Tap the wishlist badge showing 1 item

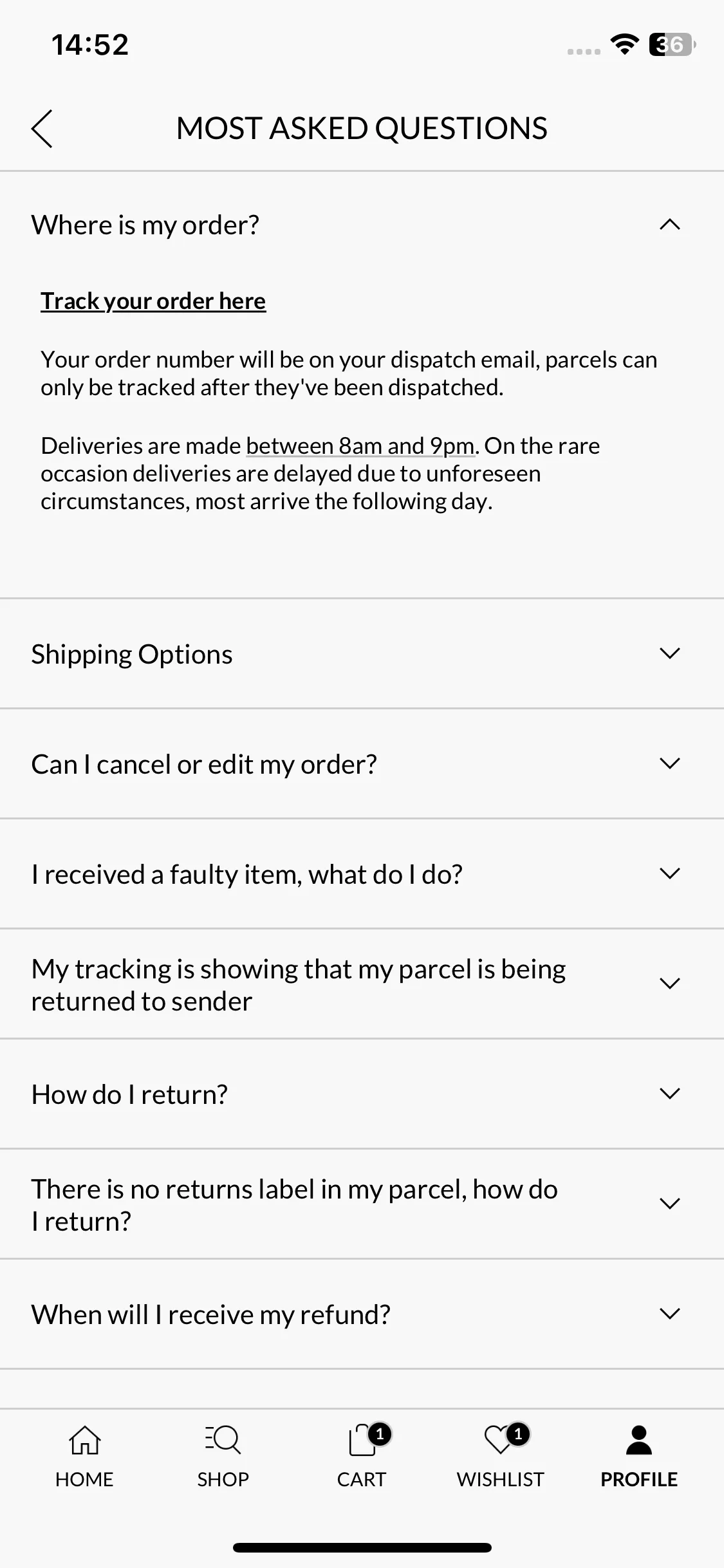coord(518,1433)
